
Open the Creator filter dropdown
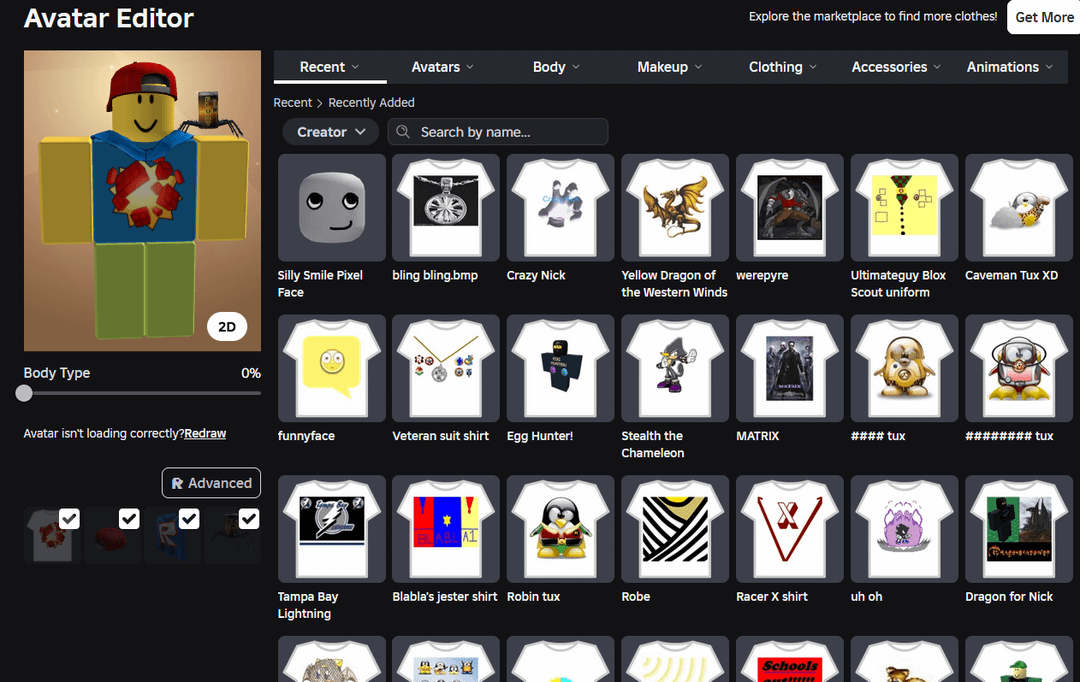330,132
